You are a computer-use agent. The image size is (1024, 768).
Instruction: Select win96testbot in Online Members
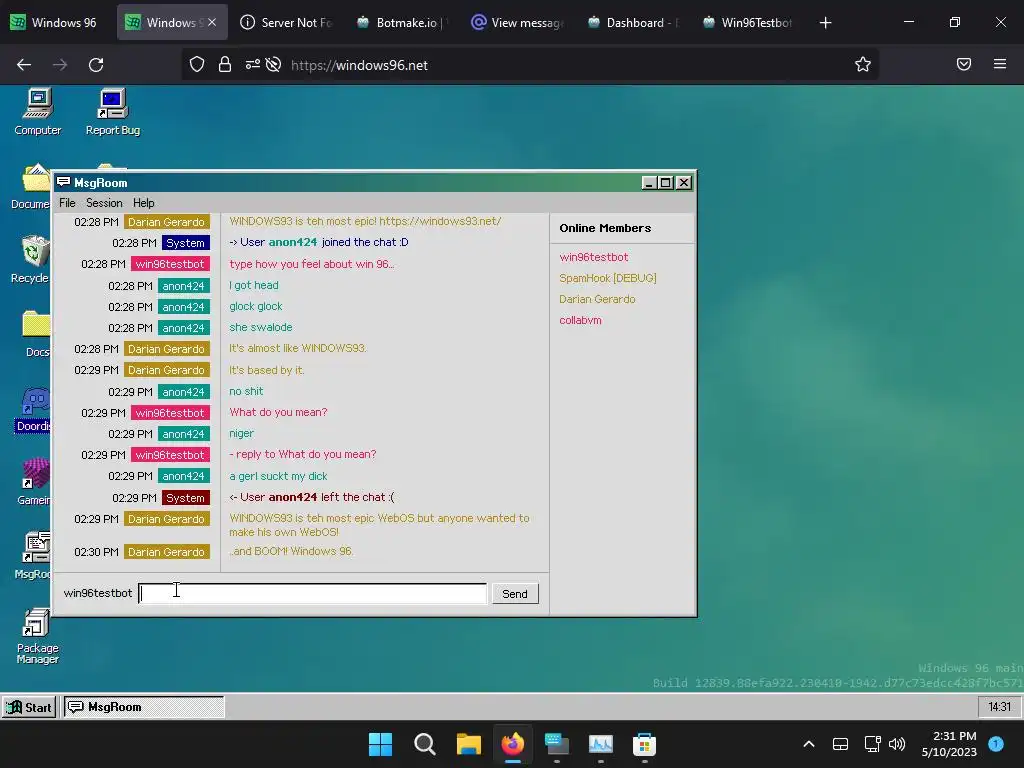tap(594, 257)
